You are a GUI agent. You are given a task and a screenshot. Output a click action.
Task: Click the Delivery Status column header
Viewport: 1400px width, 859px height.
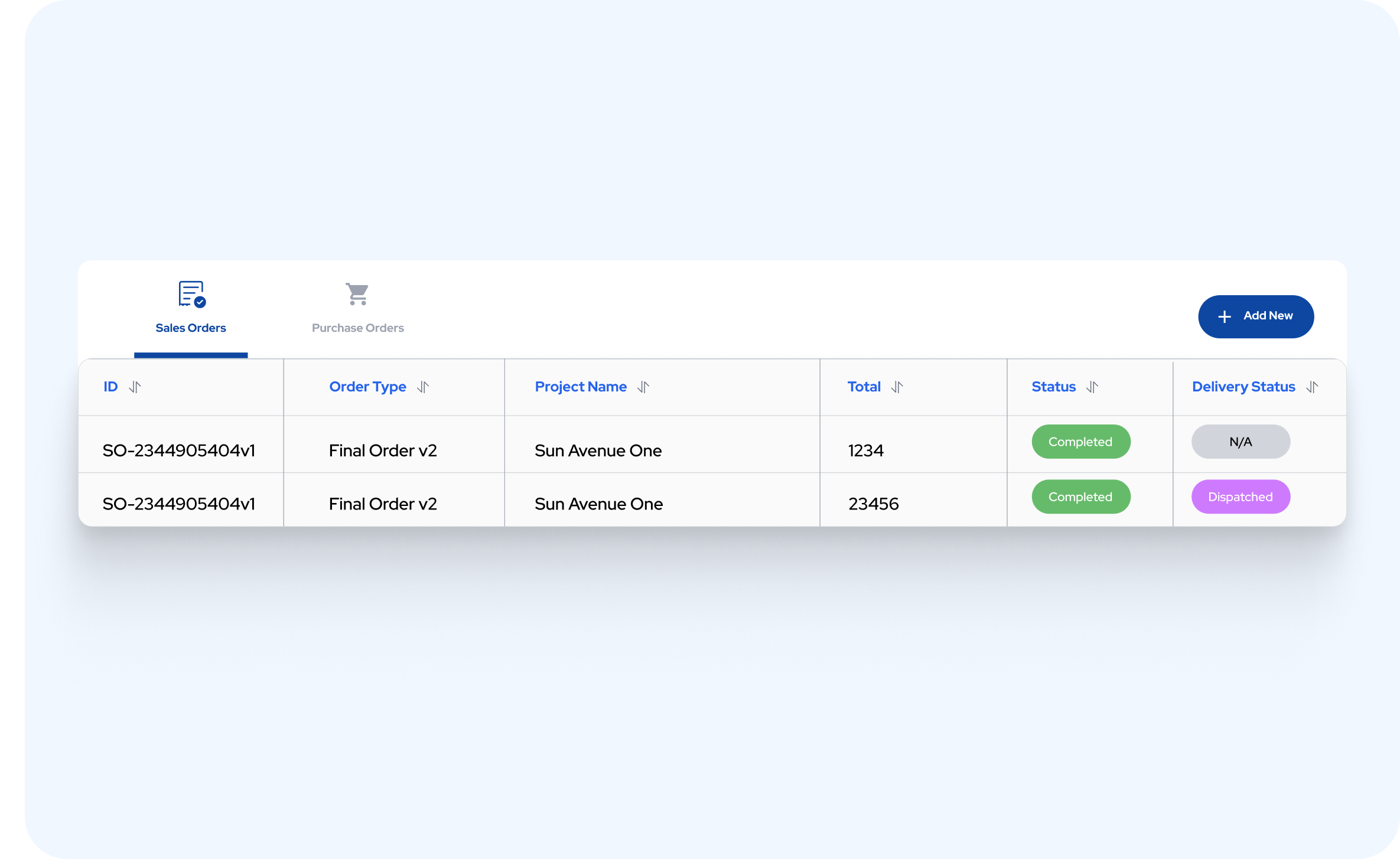point(1243,387)
